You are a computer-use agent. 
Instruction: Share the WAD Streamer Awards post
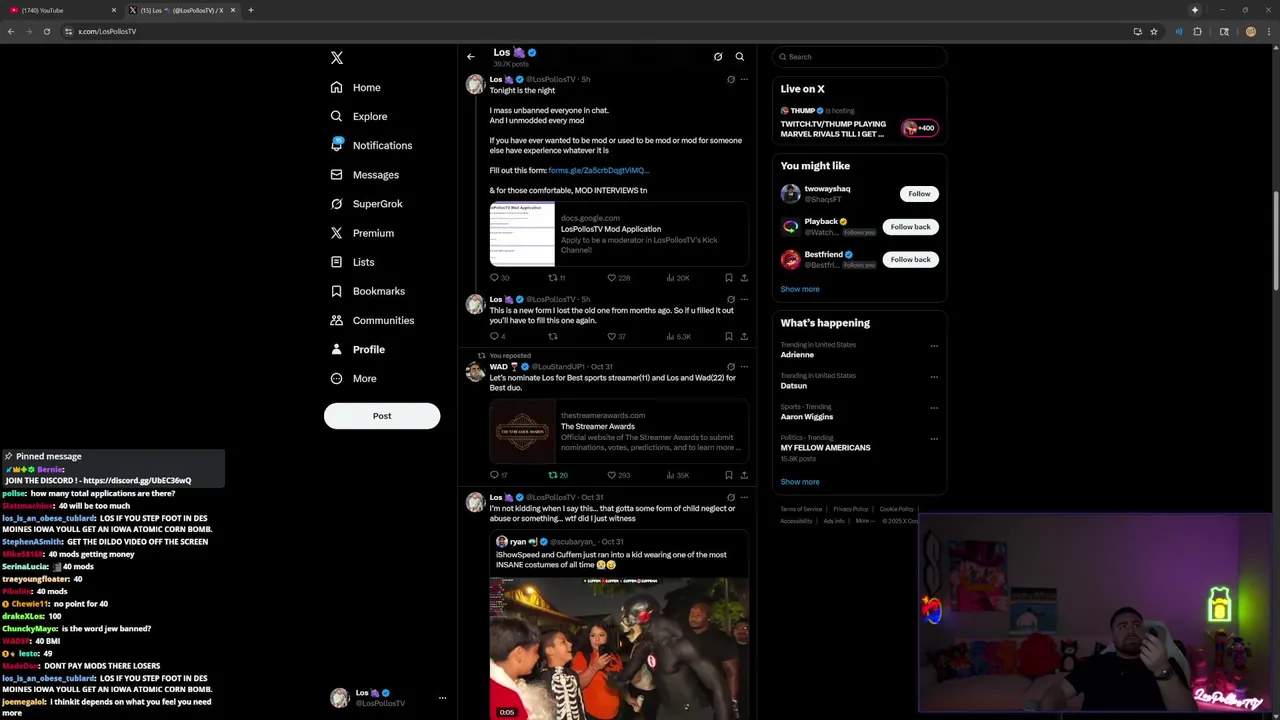(x=744, y=475)
